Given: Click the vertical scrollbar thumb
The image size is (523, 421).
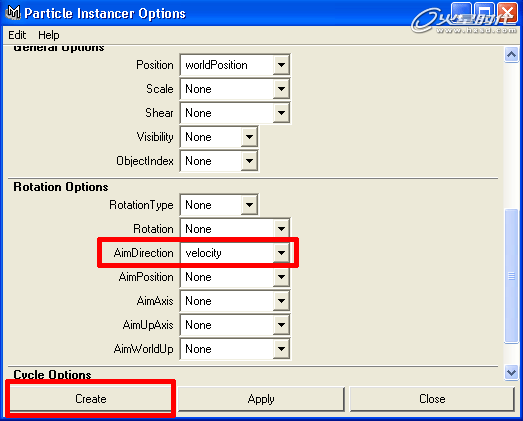Looking at the screenshot, I should tap(511, 276).
